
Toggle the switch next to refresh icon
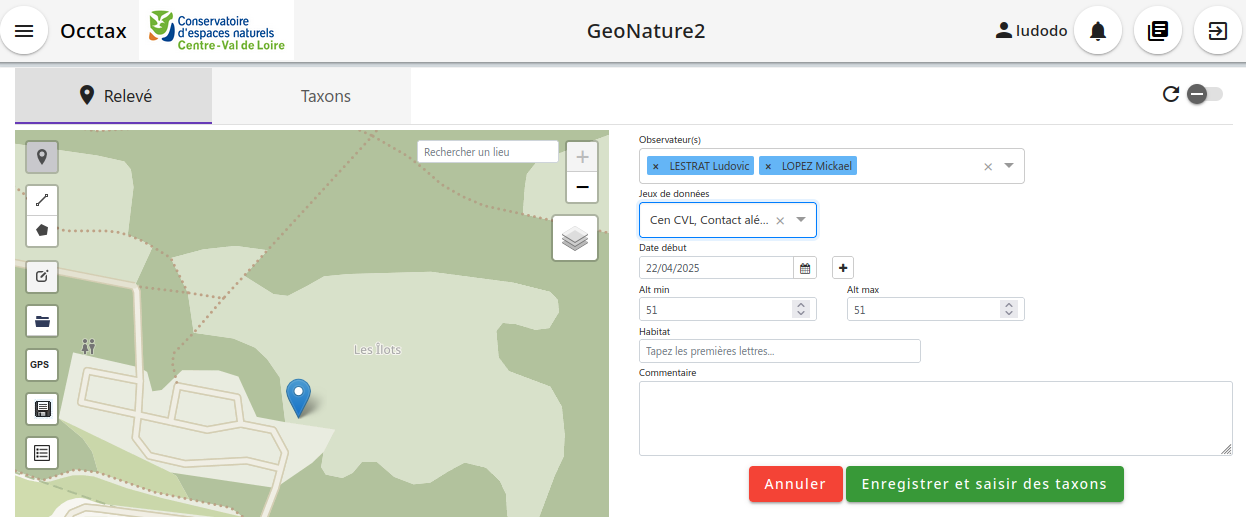[1204, 94]
